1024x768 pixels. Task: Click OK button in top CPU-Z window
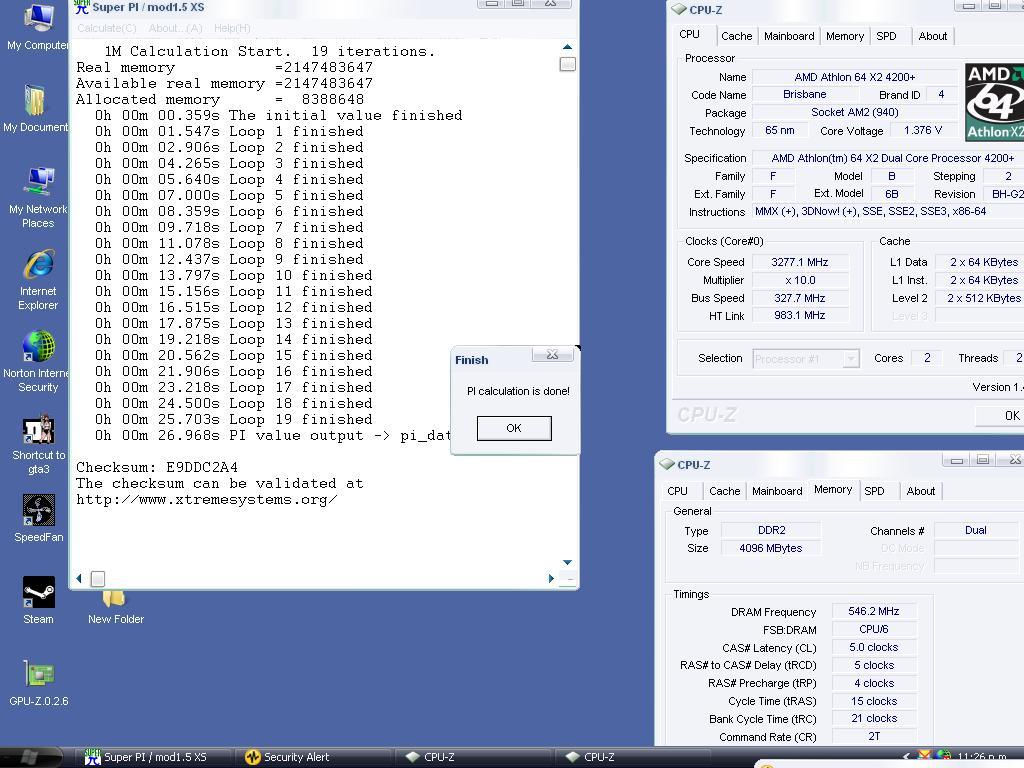[1000, 416]
